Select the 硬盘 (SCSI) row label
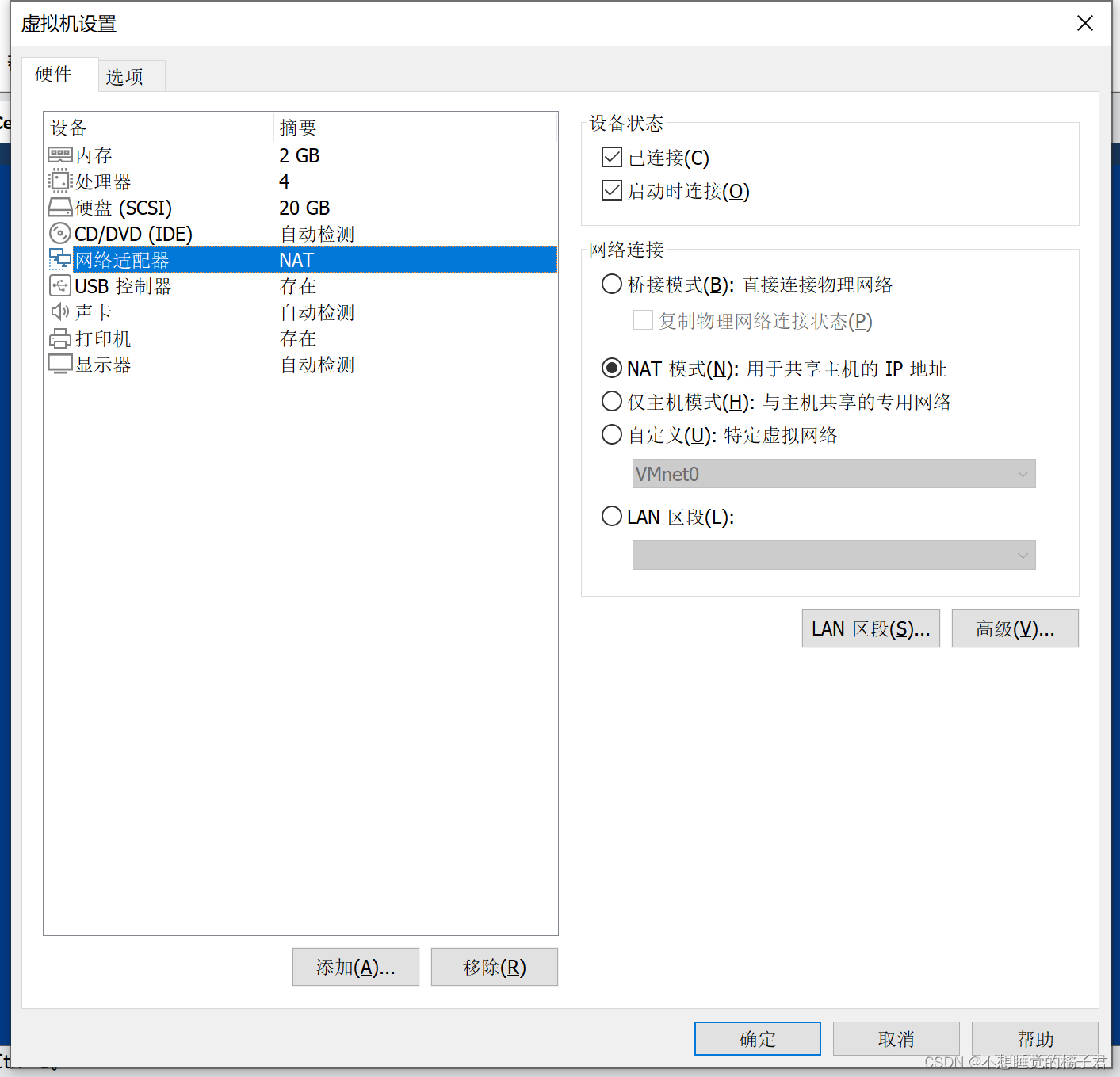The height and width of the screenshot is (1077, 1120). (x=124, y=208)
